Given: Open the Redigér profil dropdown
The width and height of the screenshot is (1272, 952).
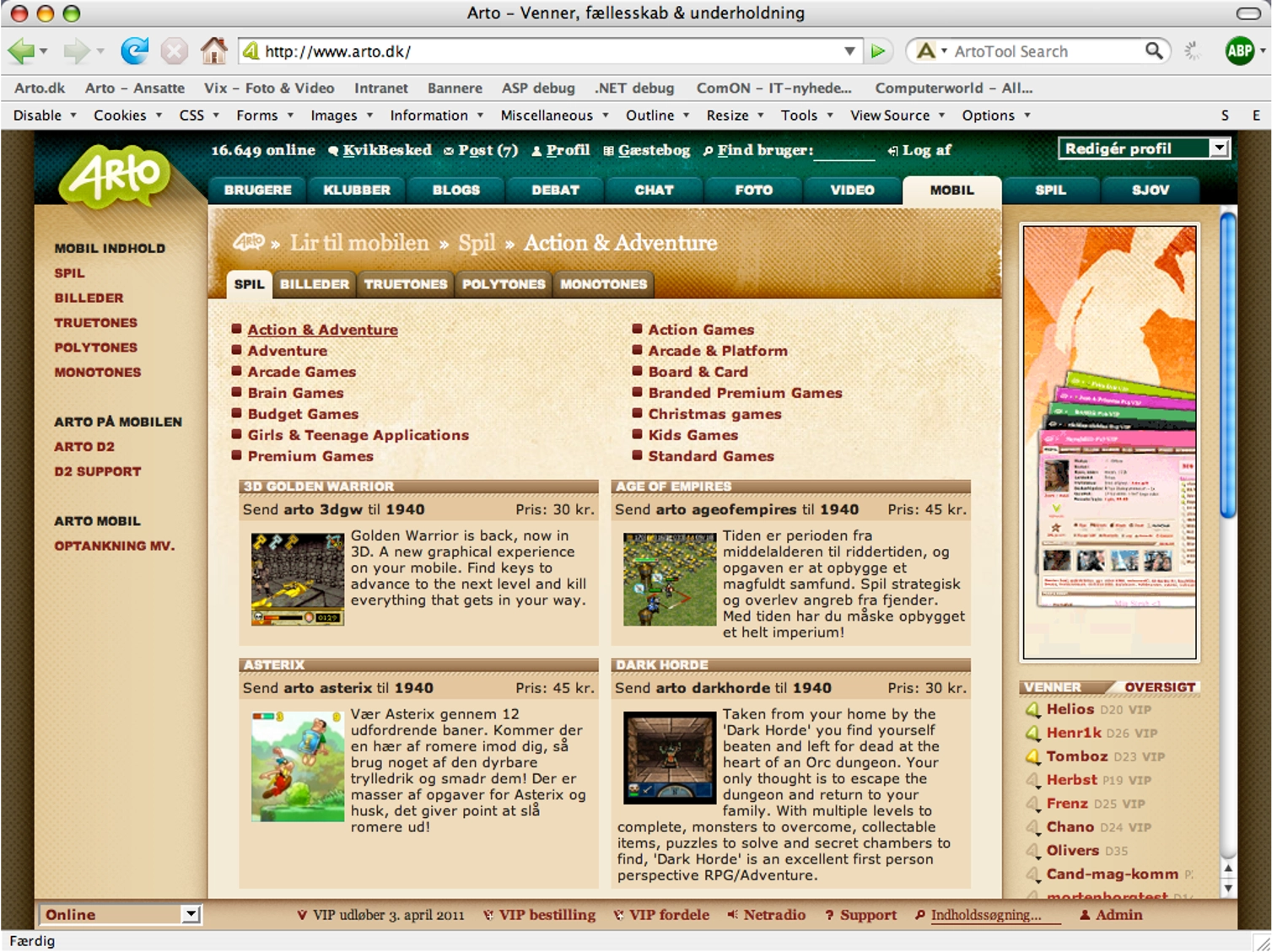Looking at the screenshot, I should tap(1144, 149).
